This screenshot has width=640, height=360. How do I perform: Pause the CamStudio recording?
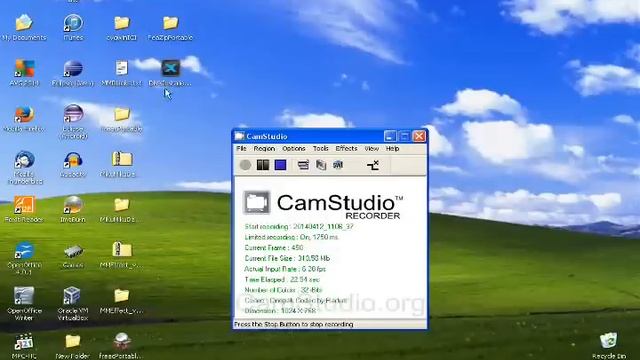click(x=262, y=165)
